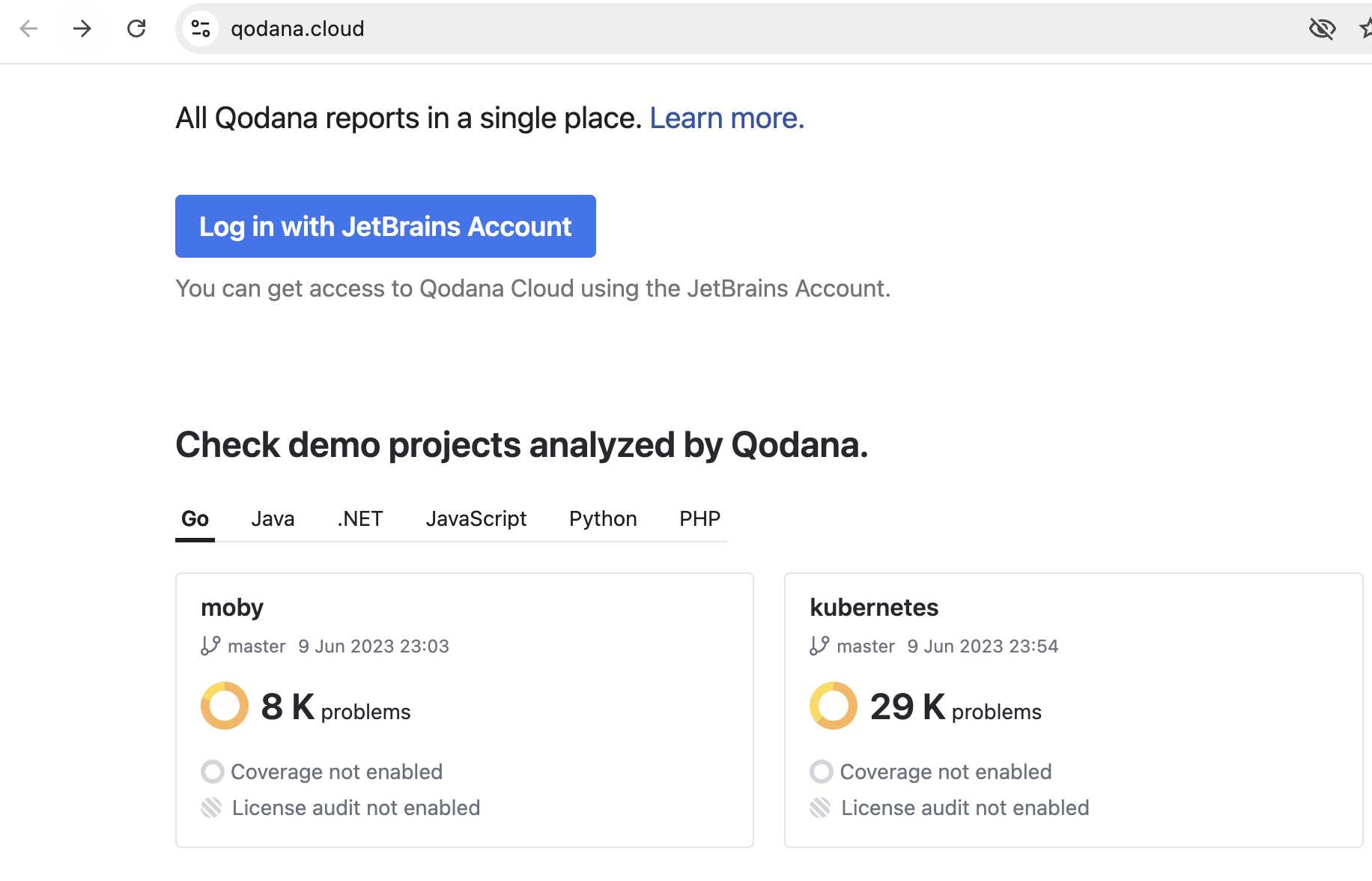Click the kubernetes branch icon
The image size is (1372, 881).
[x=819, y=646]
